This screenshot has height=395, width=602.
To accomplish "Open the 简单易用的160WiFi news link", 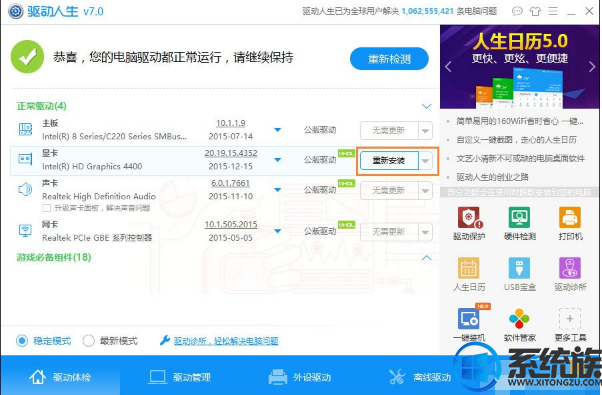I will (520, 122).
